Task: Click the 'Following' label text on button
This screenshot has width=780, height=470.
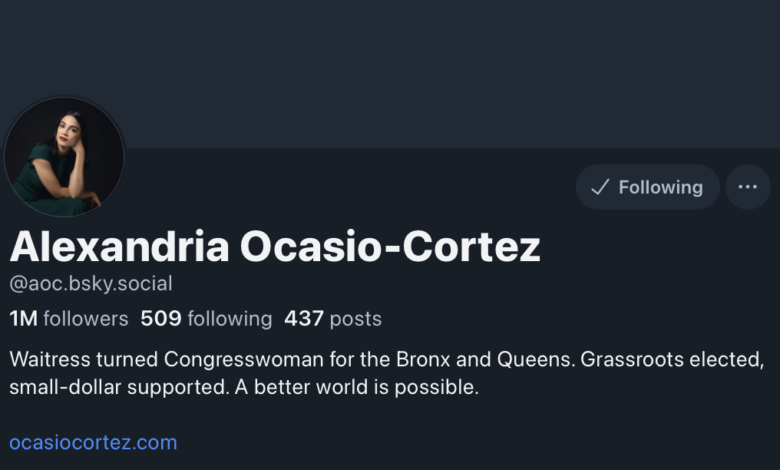Action: coord(661,187)
